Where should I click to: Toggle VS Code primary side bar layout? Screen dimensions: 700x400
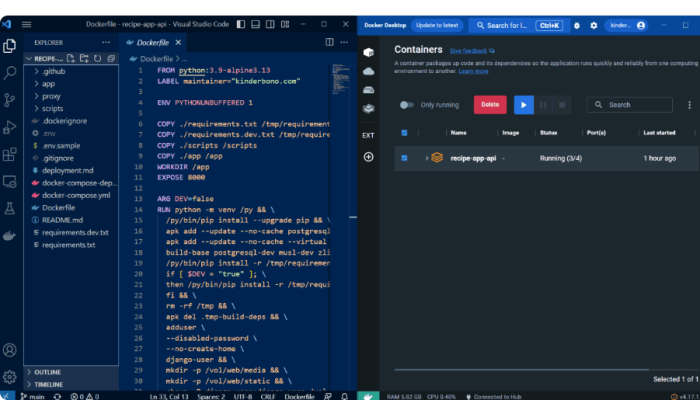pos(241,24)
